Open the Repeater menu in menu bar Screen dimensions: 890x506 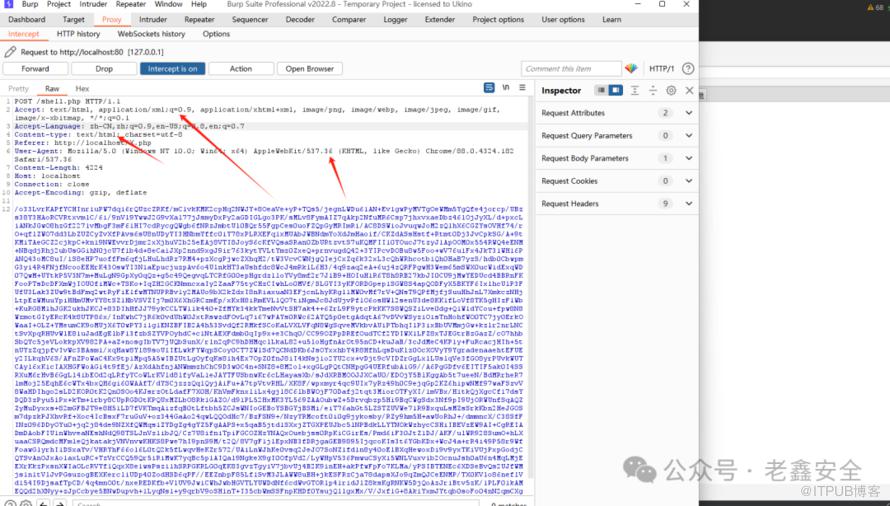click(131, 4)
